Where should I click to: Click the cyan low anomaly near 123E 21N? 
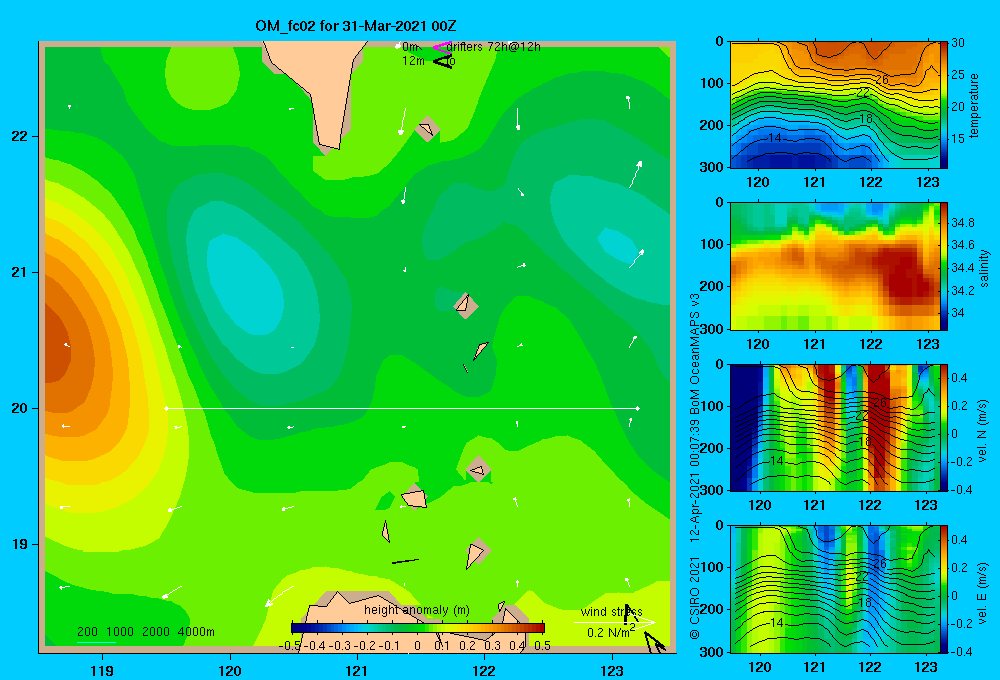pos(617,244)
